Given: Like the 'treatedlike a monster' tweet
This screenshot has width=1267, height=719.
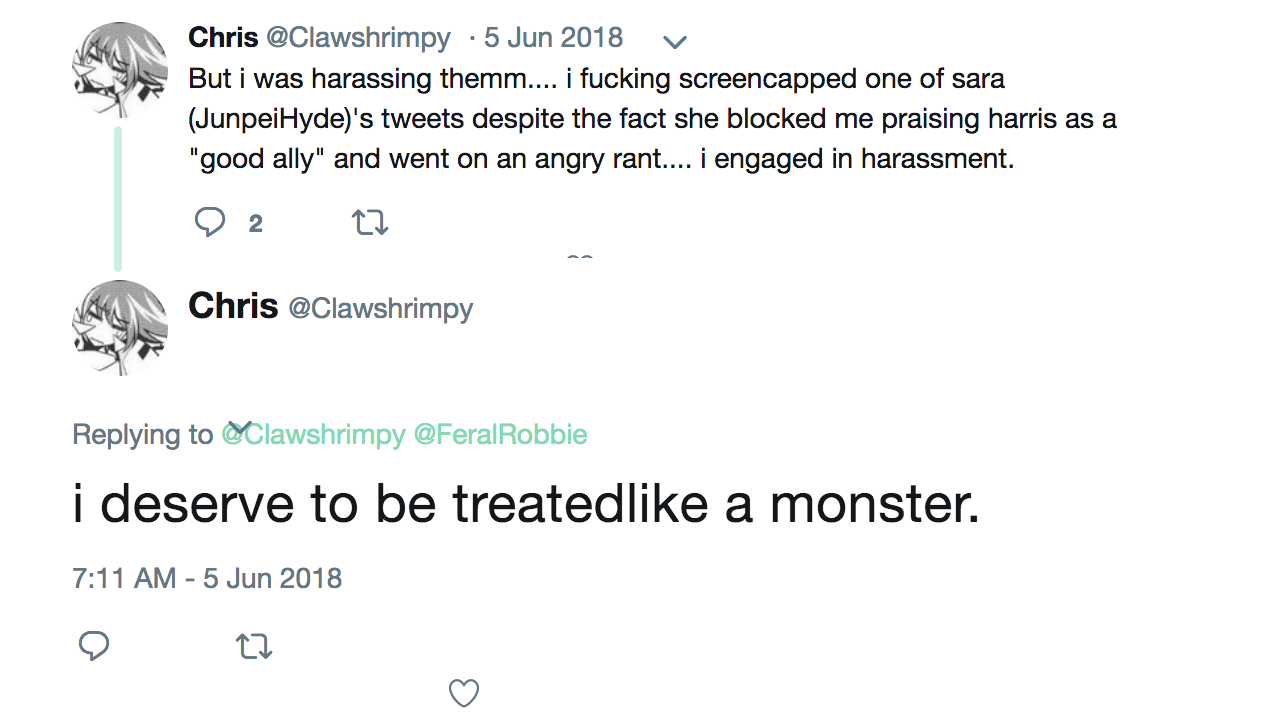Looking at the screenshot, I should coord(463,692).
